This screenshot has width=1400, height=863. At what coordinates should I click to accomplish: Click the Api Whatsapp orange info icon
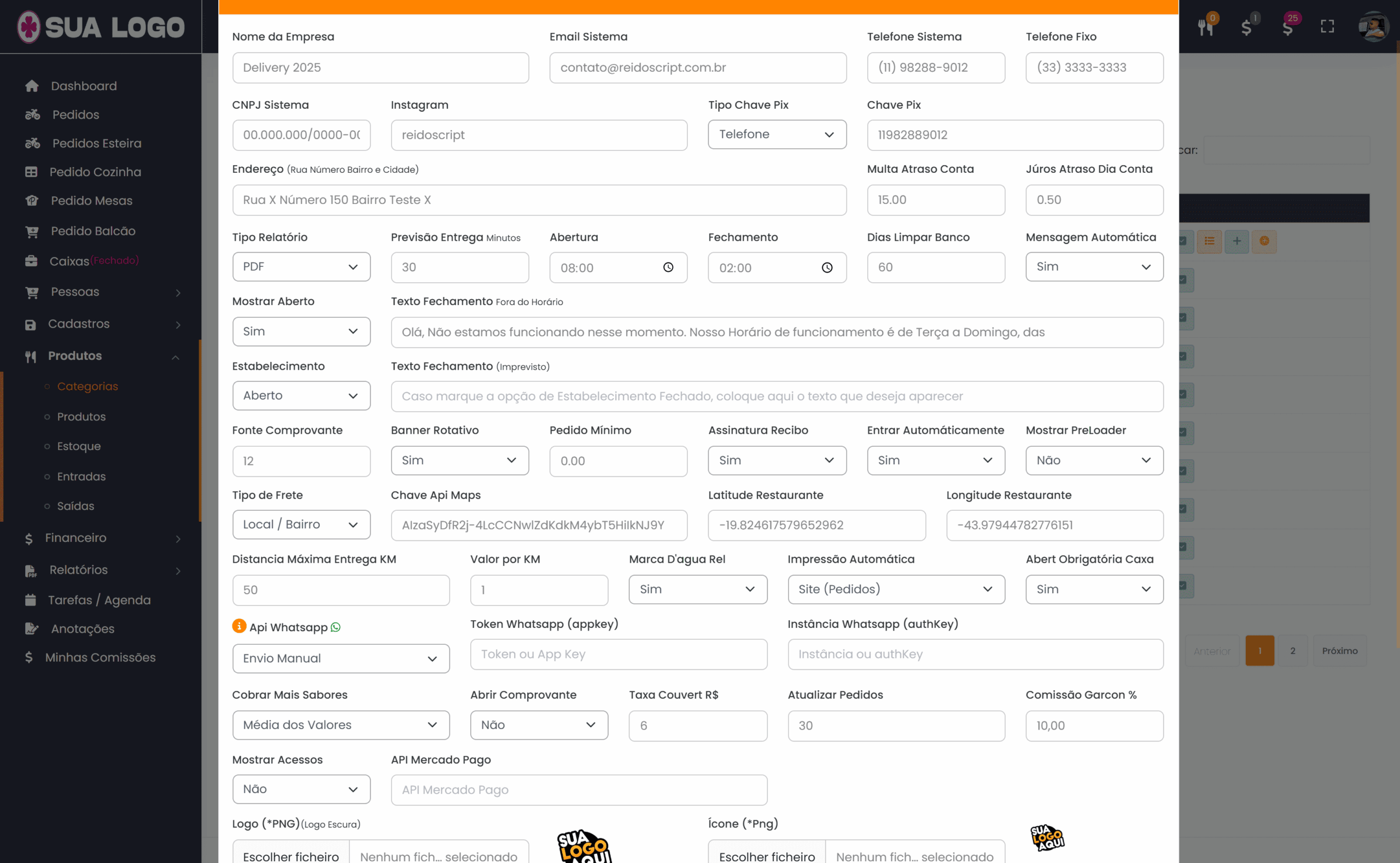238,626
